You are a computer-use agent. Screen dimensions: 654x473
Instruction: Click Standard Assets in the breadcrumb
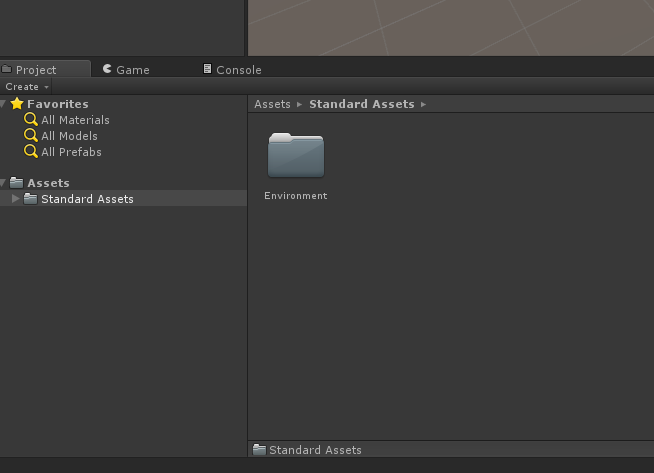[362, 104]
